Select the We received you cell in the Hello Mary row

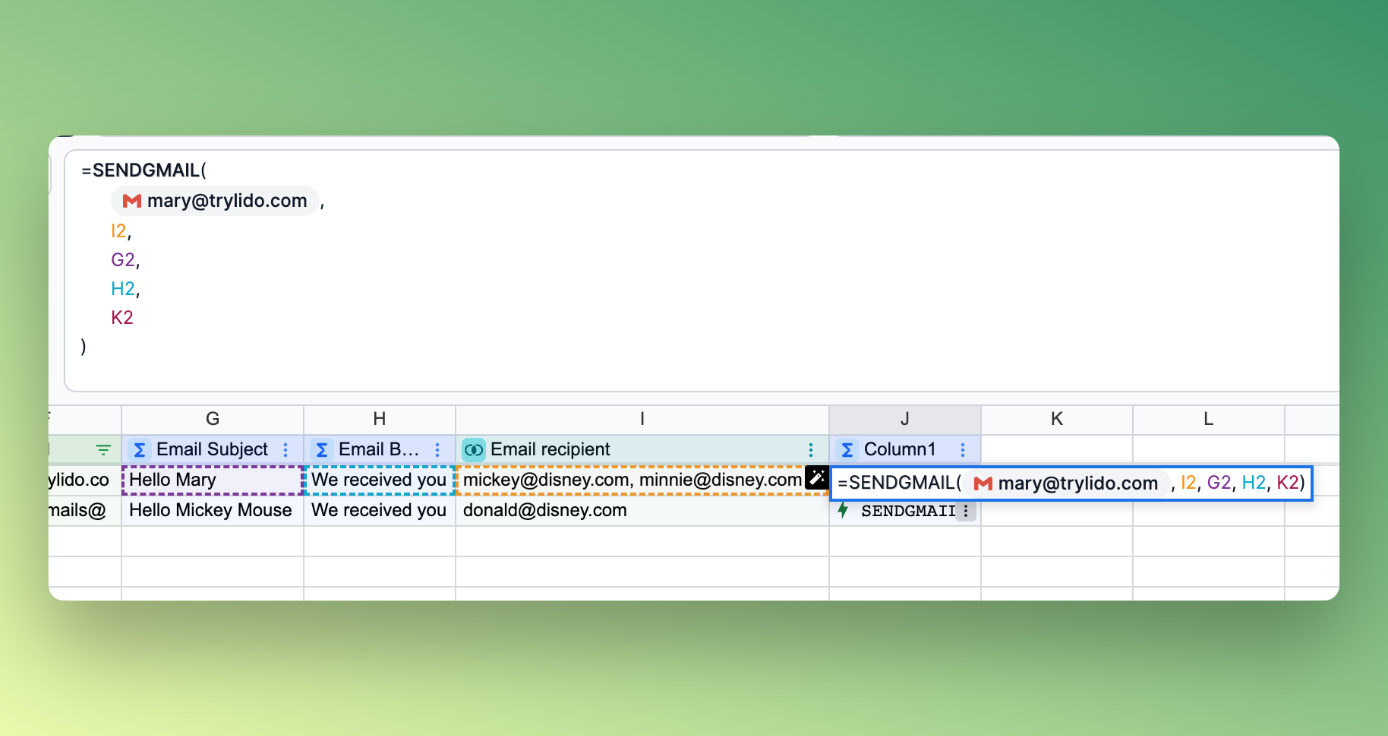coord(379,480)
